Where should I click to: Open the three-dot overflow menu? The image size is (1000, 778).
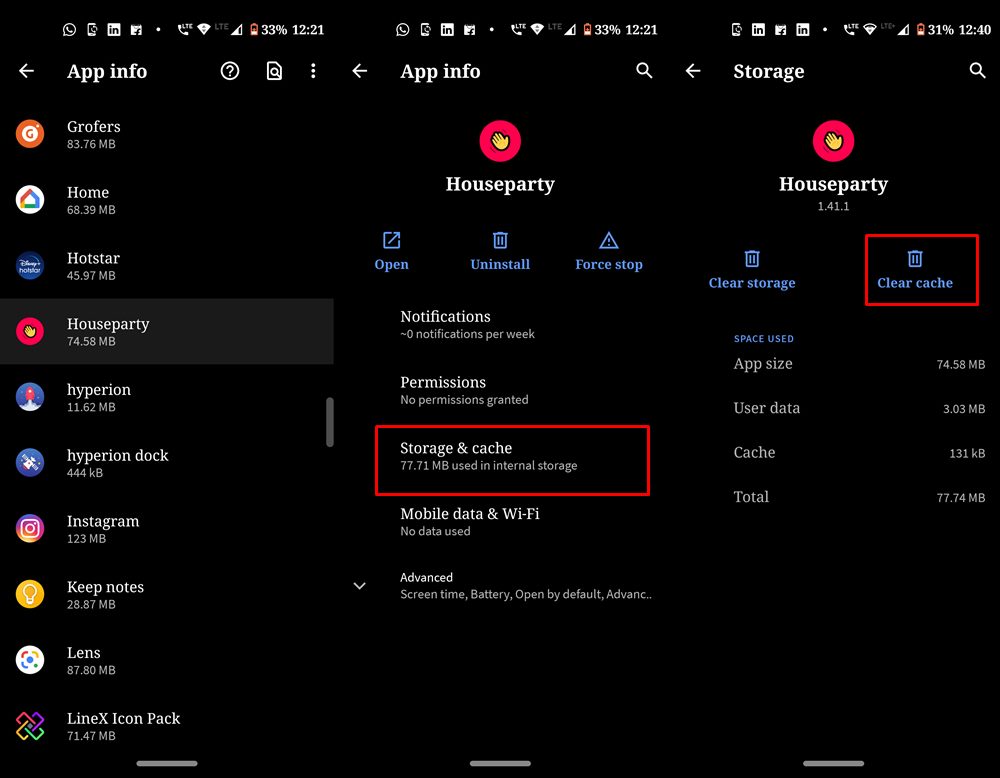pyautogui.click(x=313, y=71)
